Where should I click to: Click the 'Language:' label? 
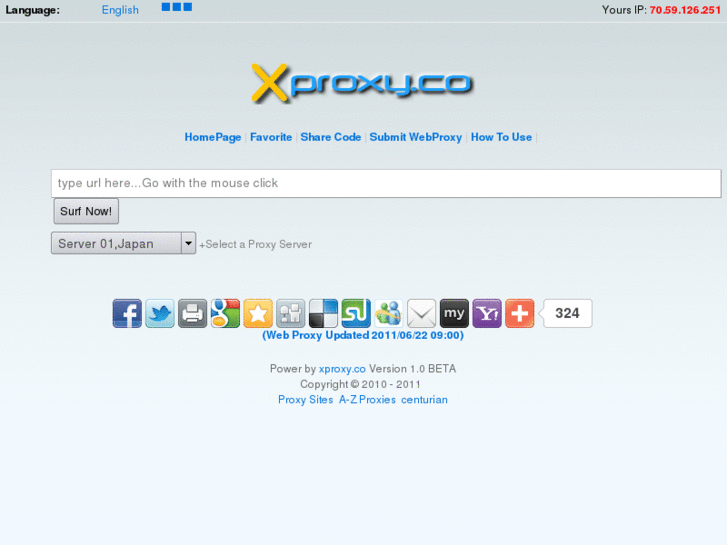[32, 10]
